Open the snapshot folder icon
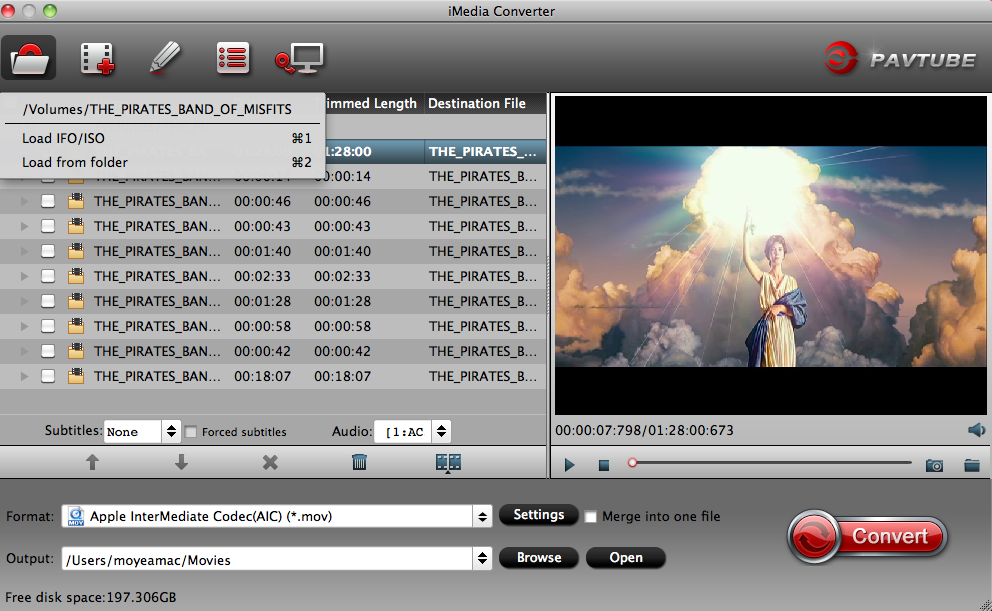 (x=972, y=466)
